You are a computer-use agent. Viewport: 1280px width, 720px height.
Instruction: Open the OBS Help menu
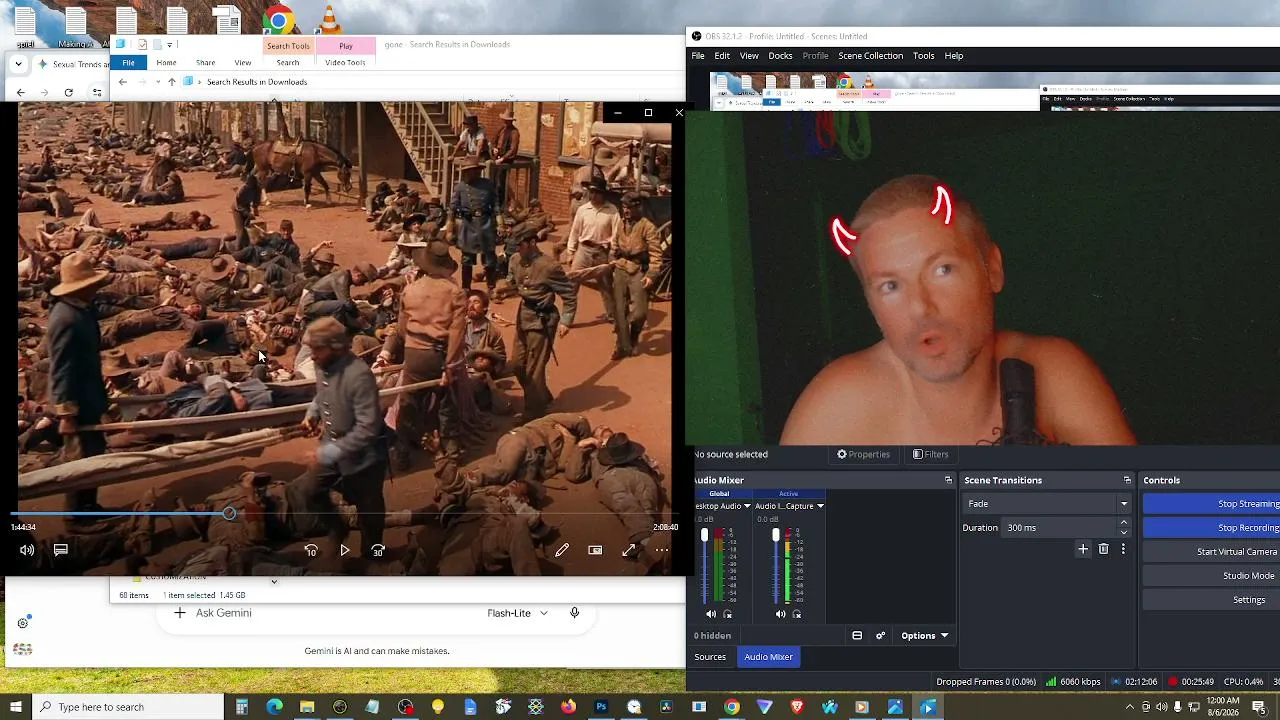[954, 56]
